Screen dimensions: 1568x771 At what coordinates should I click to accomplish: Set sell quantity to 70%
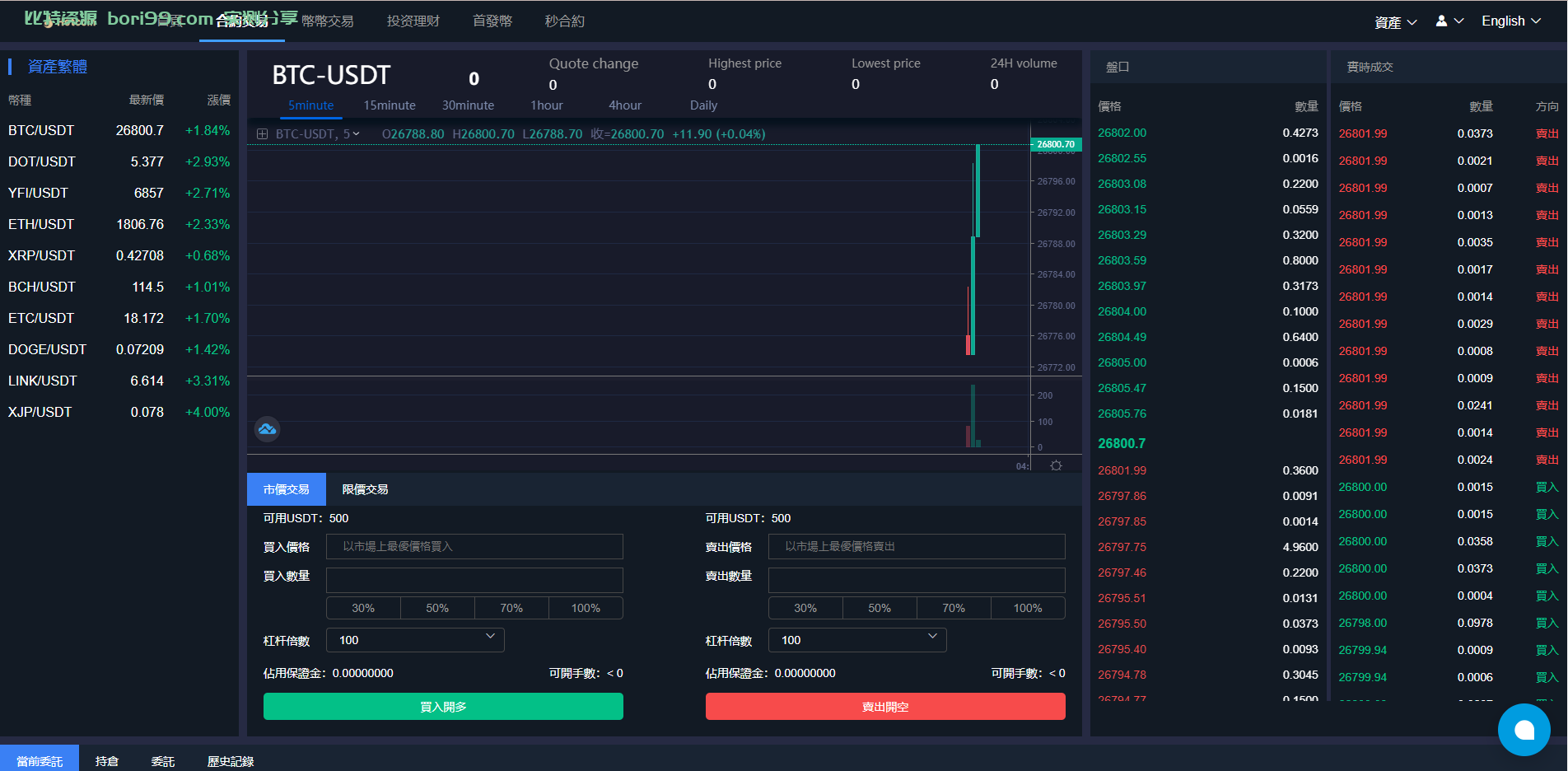click(x=954, y=608)
